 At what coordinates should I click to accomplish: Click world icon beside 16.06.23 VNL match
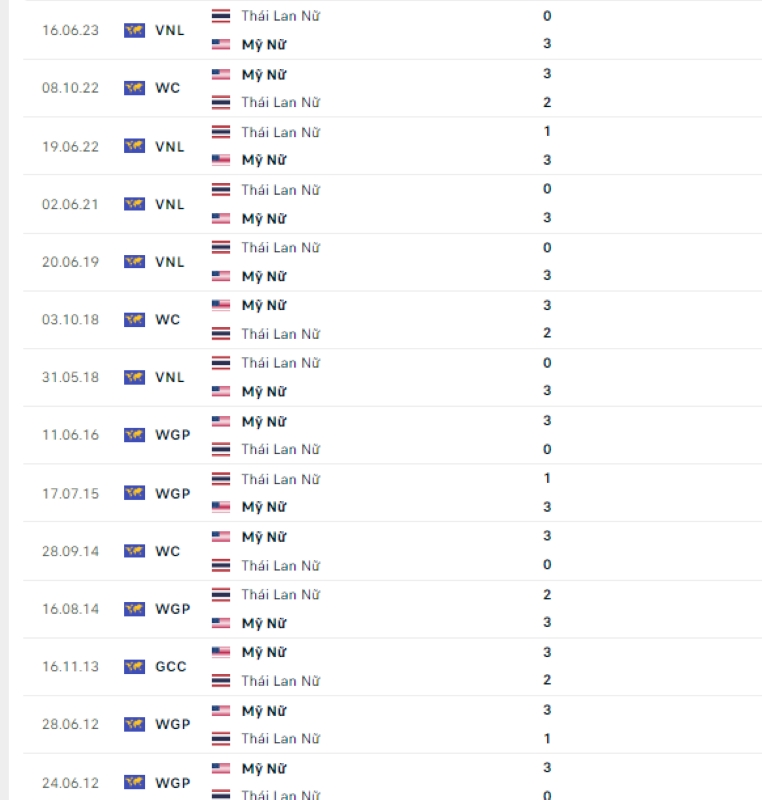point(134,31)
